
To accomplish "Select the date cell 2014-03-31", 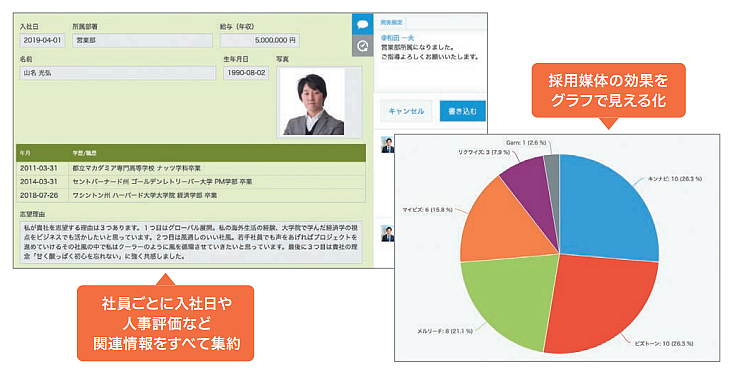I will pyautogui.click(x=39, y=181).
